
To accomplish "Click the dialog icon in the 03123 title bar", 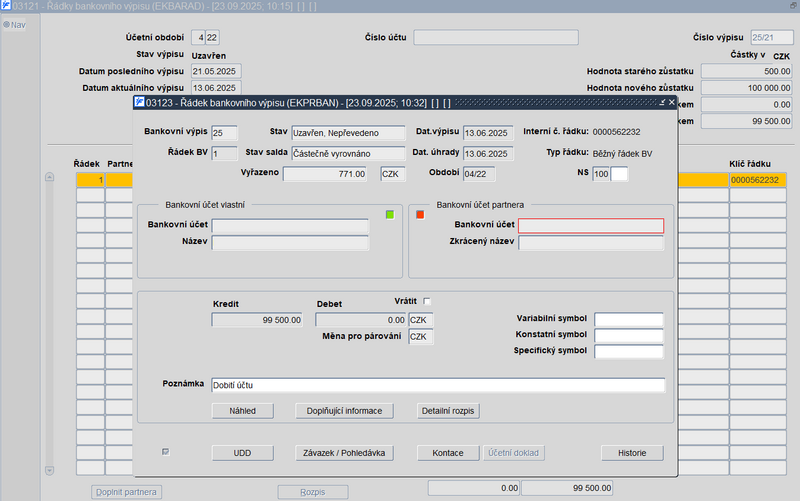I will [x=139, y=102].
